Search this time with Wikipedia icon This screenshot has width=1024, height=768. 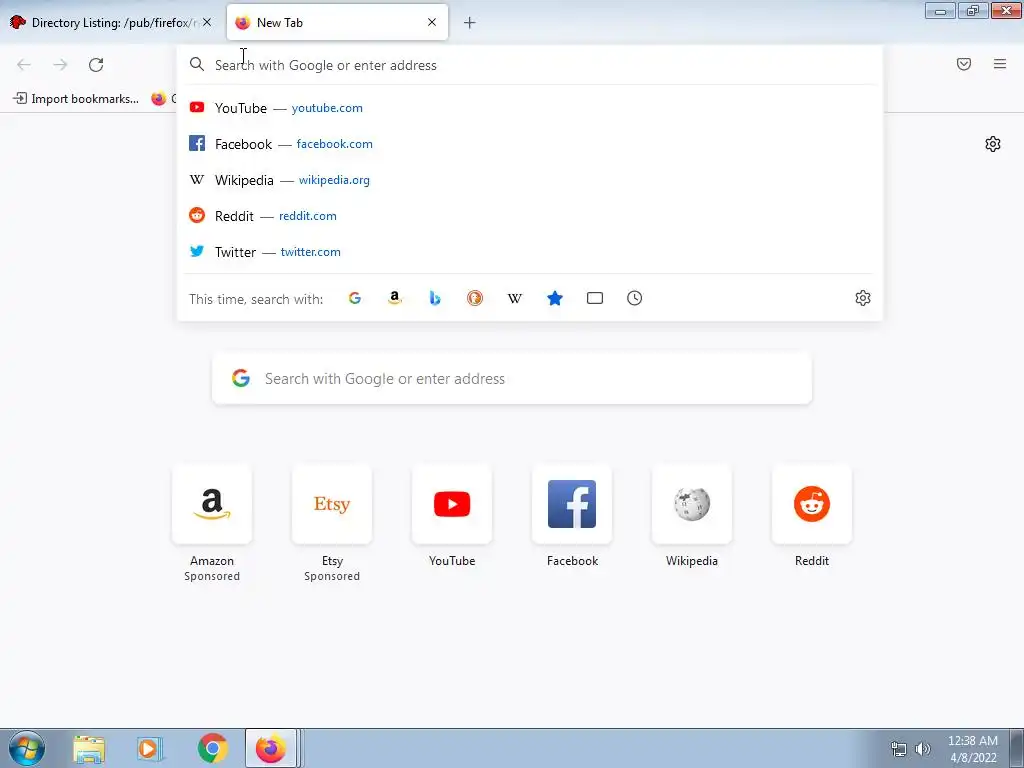(x=515, y=298)
